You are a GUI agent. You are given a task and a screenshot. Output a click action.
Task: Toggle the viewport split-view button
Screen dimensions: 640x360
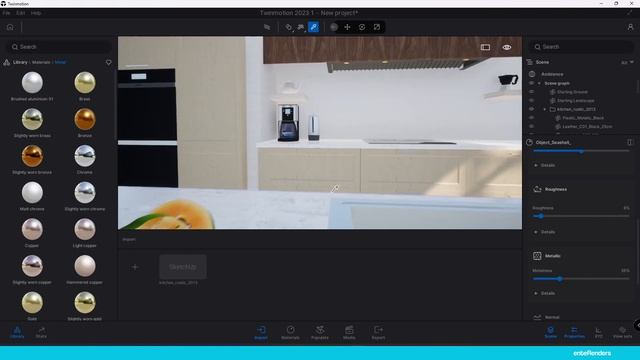[485, 47]
